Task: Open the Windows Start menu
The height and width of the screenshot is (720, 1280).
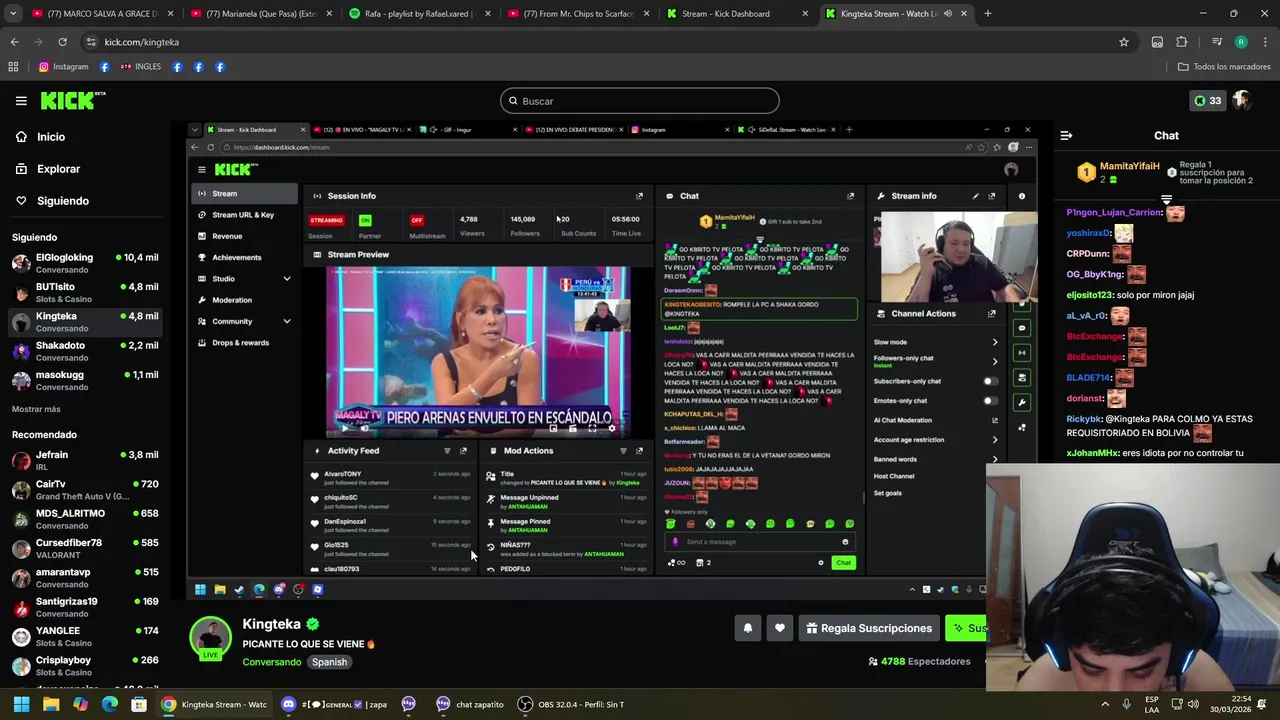Action: click(x=21, y=704)
